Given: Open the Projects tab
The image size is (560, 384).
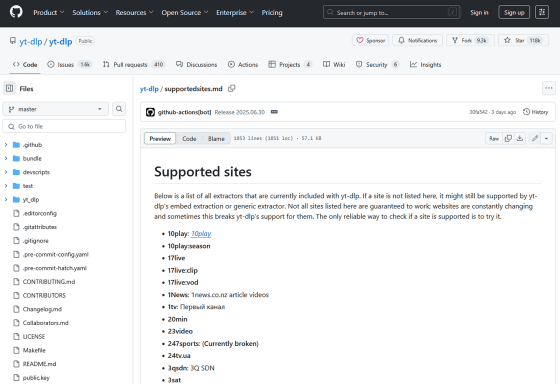Looking at the screenshot, I should point(290,65).
